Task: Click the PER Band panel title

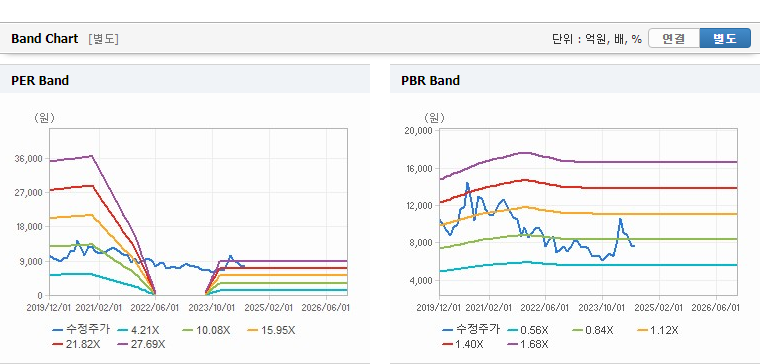Action: tap(40, 80)
